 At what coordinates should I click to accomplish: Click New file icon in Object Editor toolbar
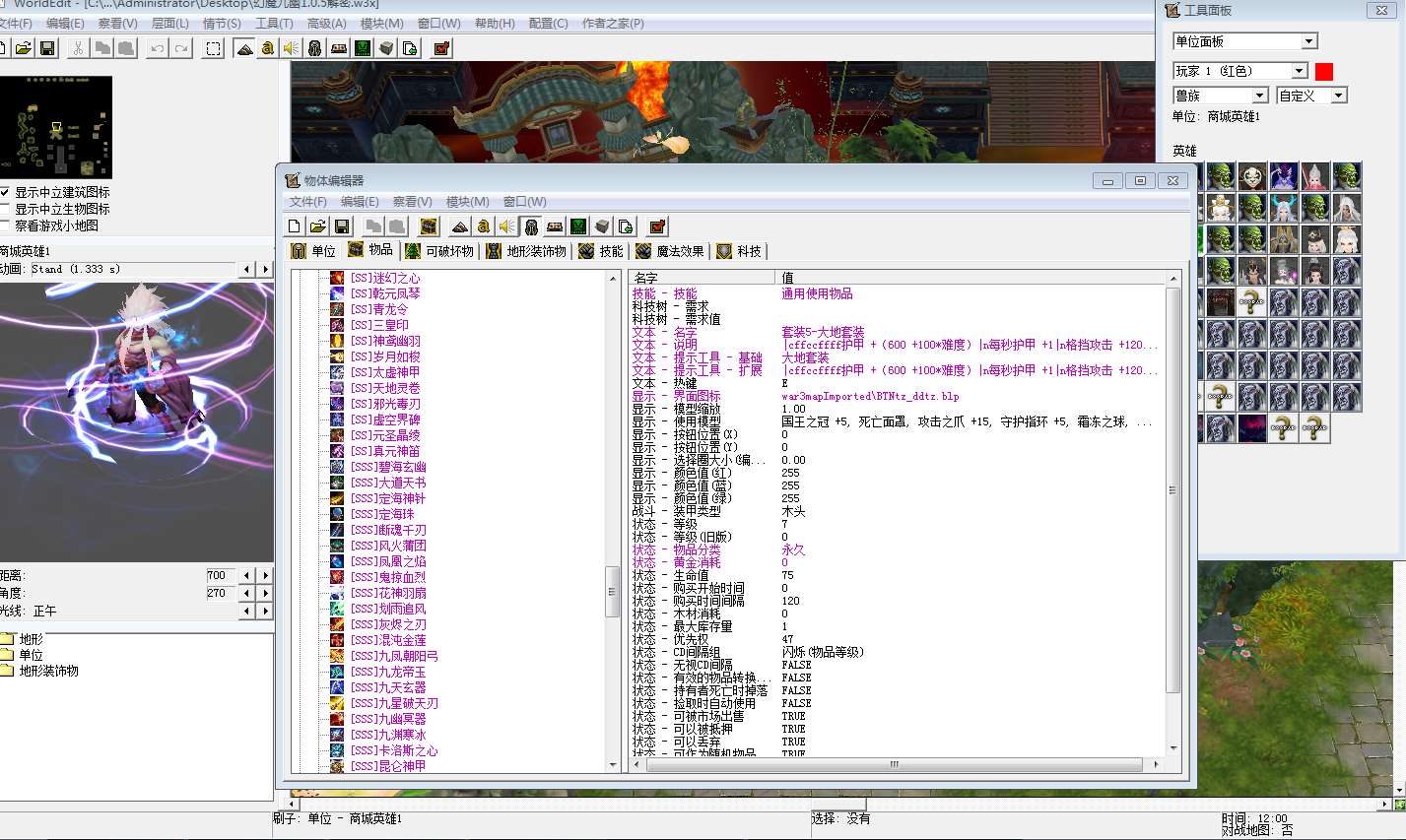point(295,226)
